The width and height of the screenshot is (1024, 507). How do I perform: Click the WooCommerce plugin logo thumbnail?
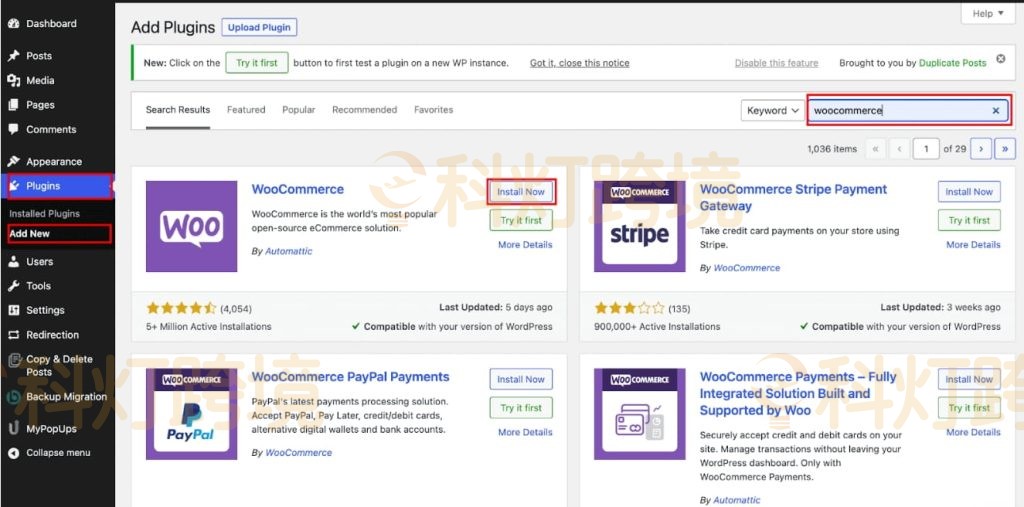click(191, 226)
